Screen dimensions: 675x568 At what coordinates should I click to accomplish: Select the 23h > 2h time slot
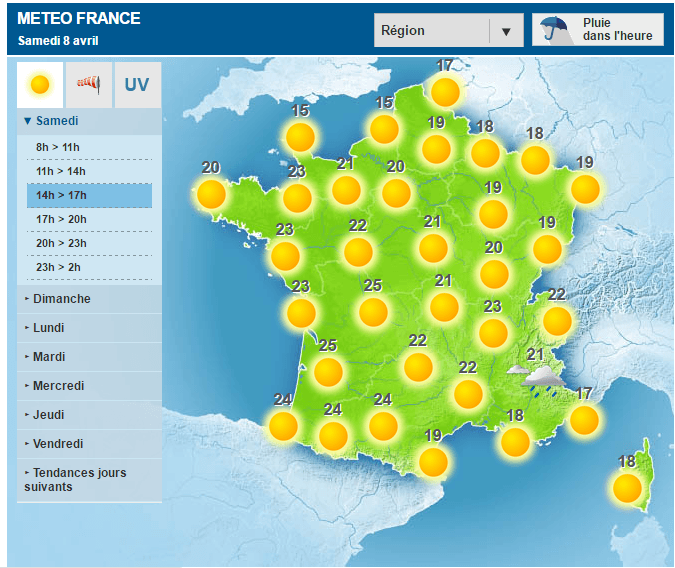coord(57,268)
